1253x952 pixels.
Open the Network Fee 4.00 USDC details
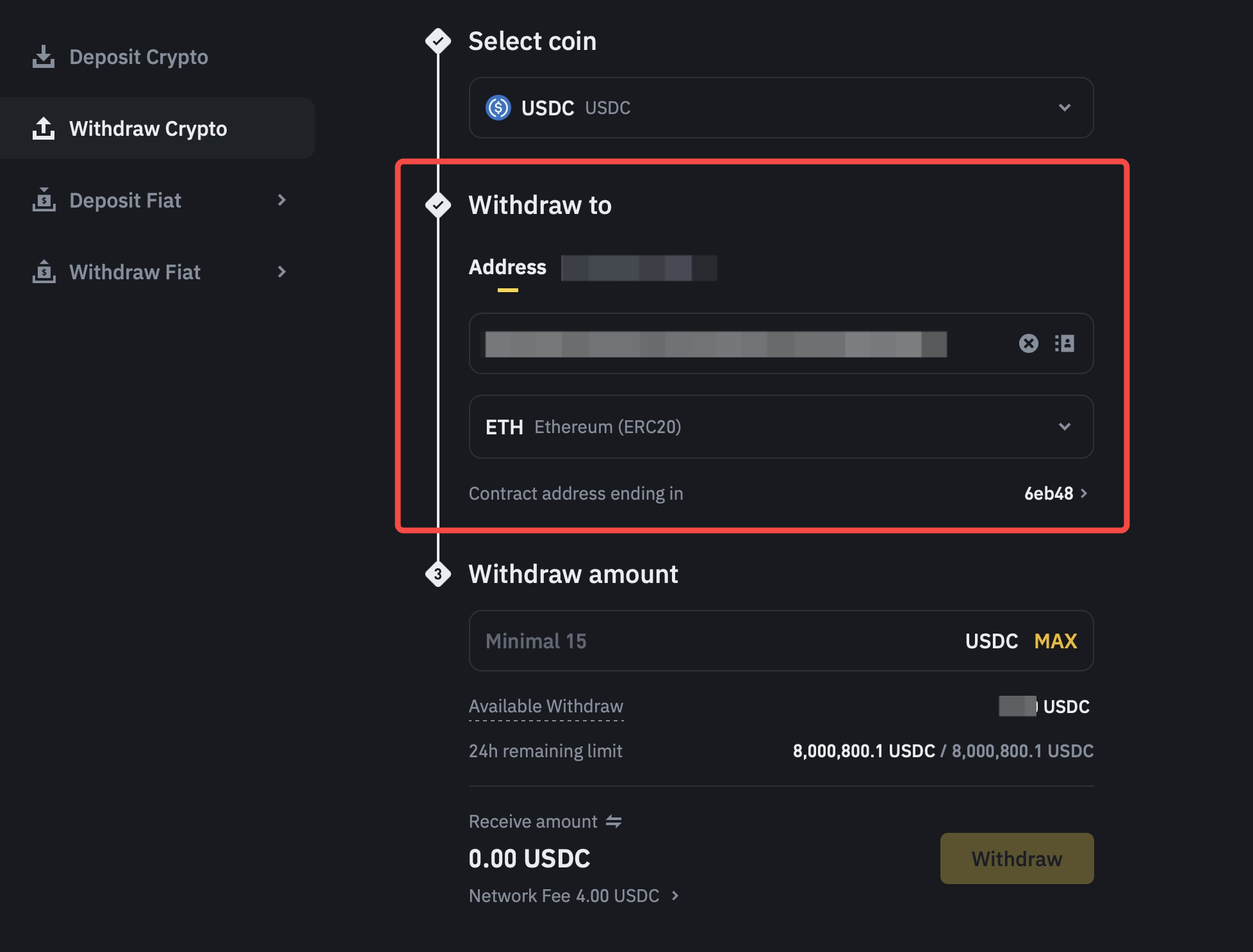tap(574, 896)
